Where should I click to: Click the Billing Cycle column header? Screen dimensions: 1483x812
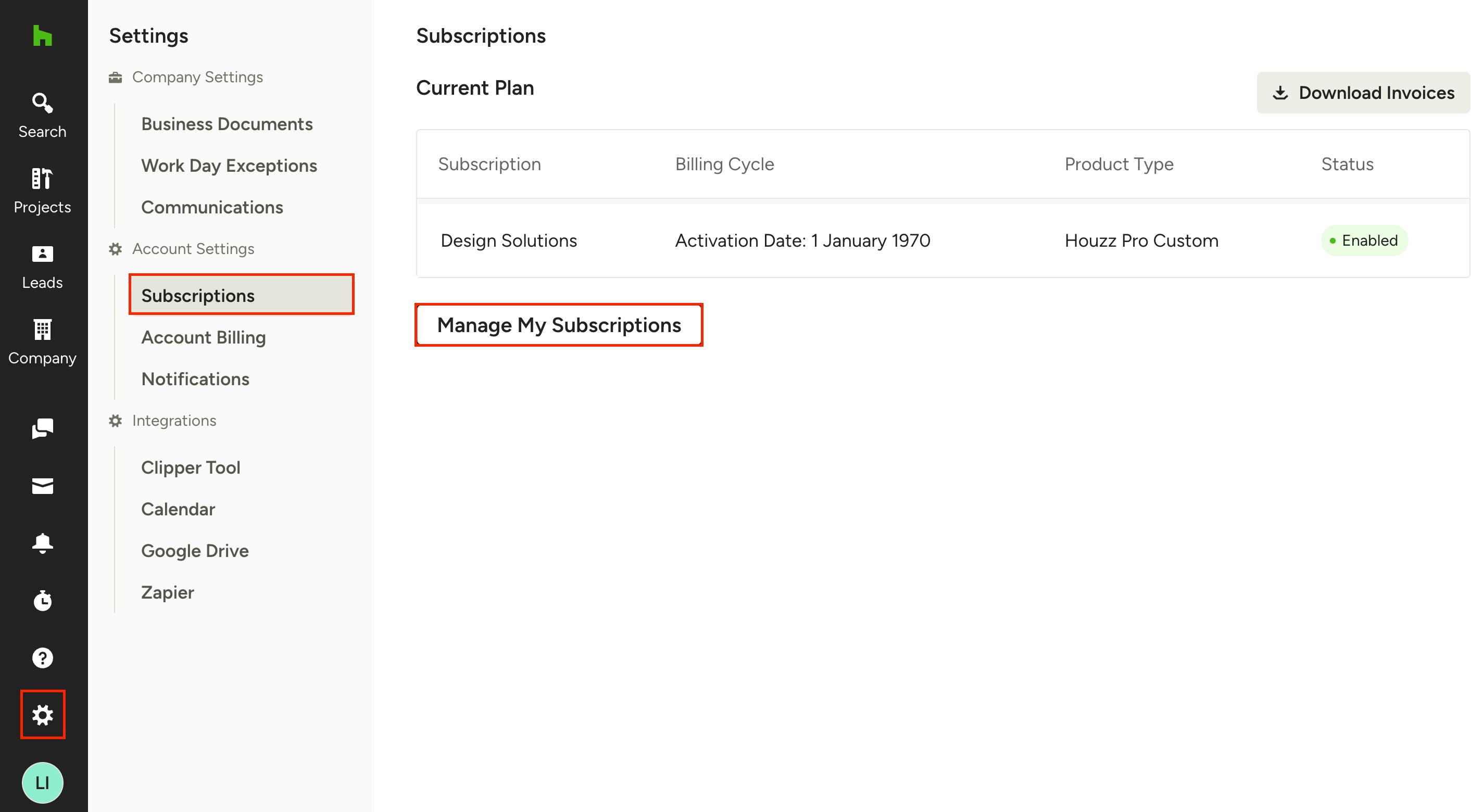(x=724, y=164)
